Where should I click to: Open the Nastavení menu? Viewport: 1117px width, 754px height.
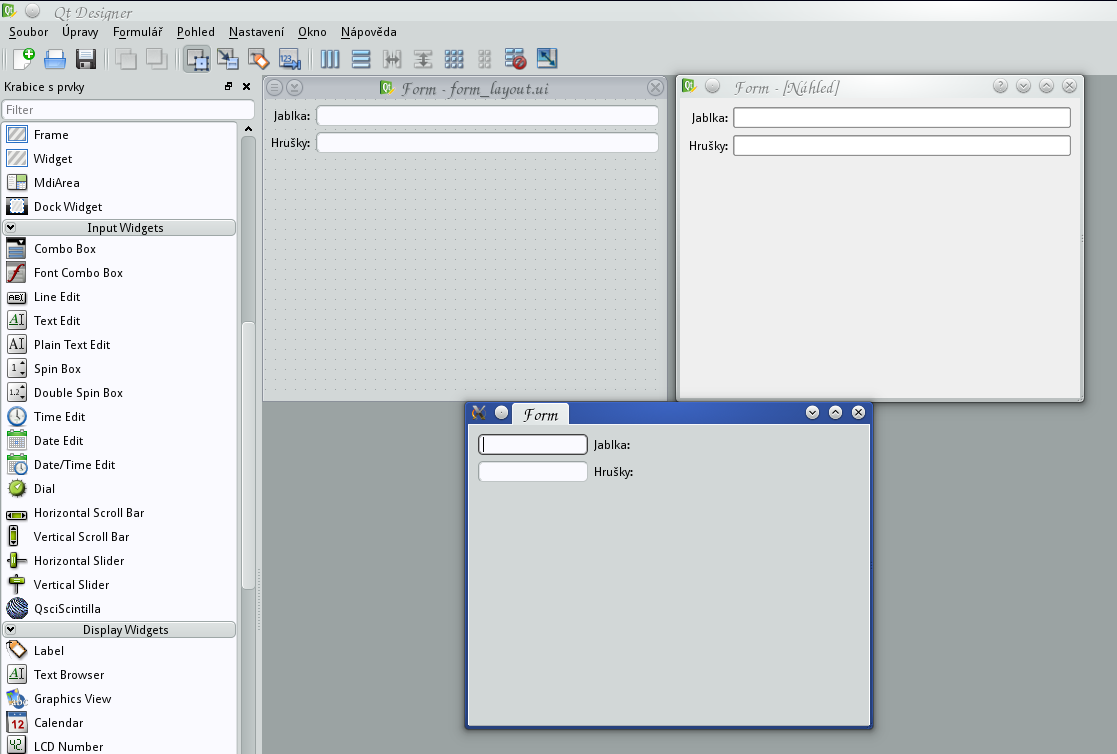pyautogui.click(x=256, y=31)
